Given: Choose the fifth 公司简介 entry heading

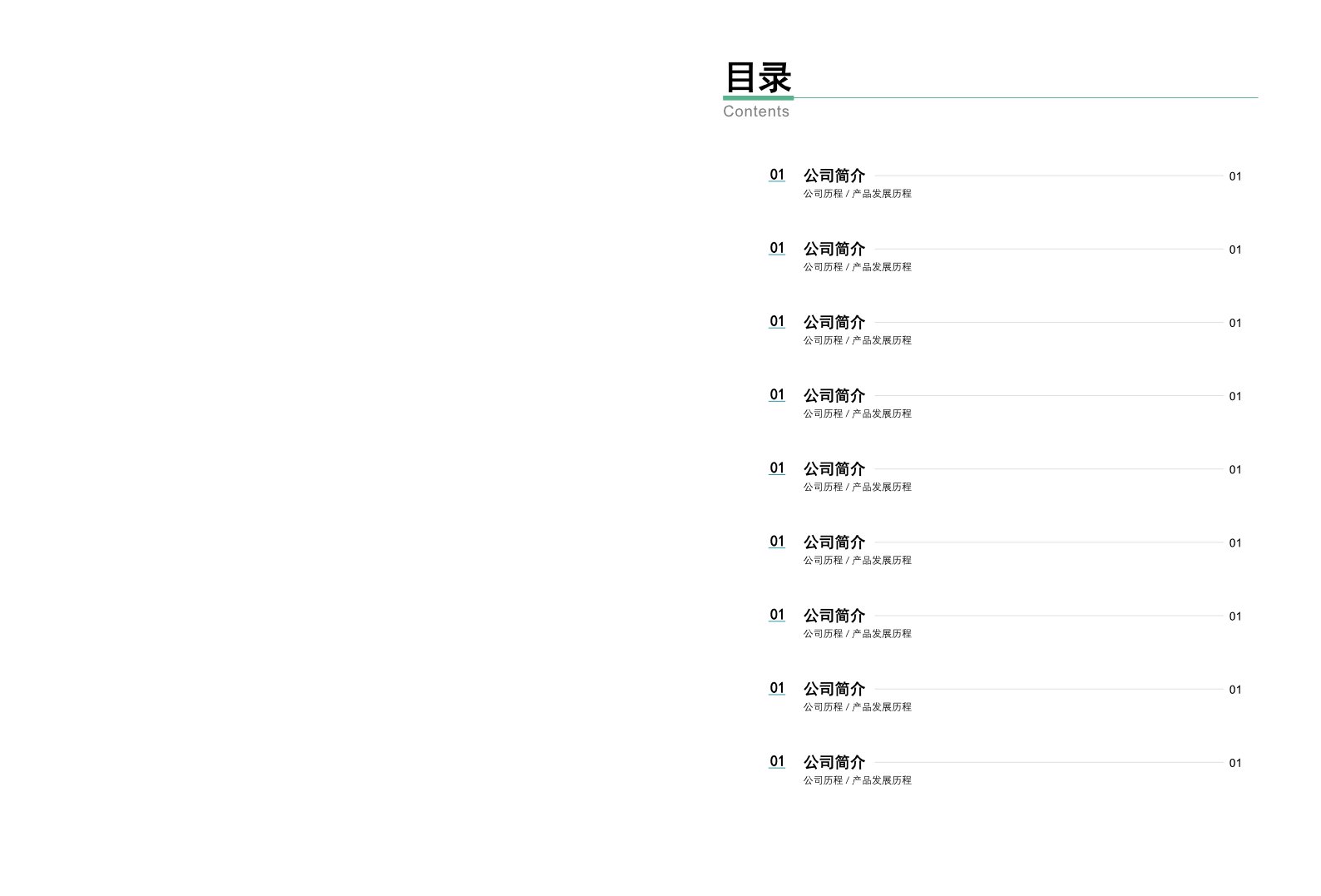Looking at the screenshot, I should click(834, 468).
